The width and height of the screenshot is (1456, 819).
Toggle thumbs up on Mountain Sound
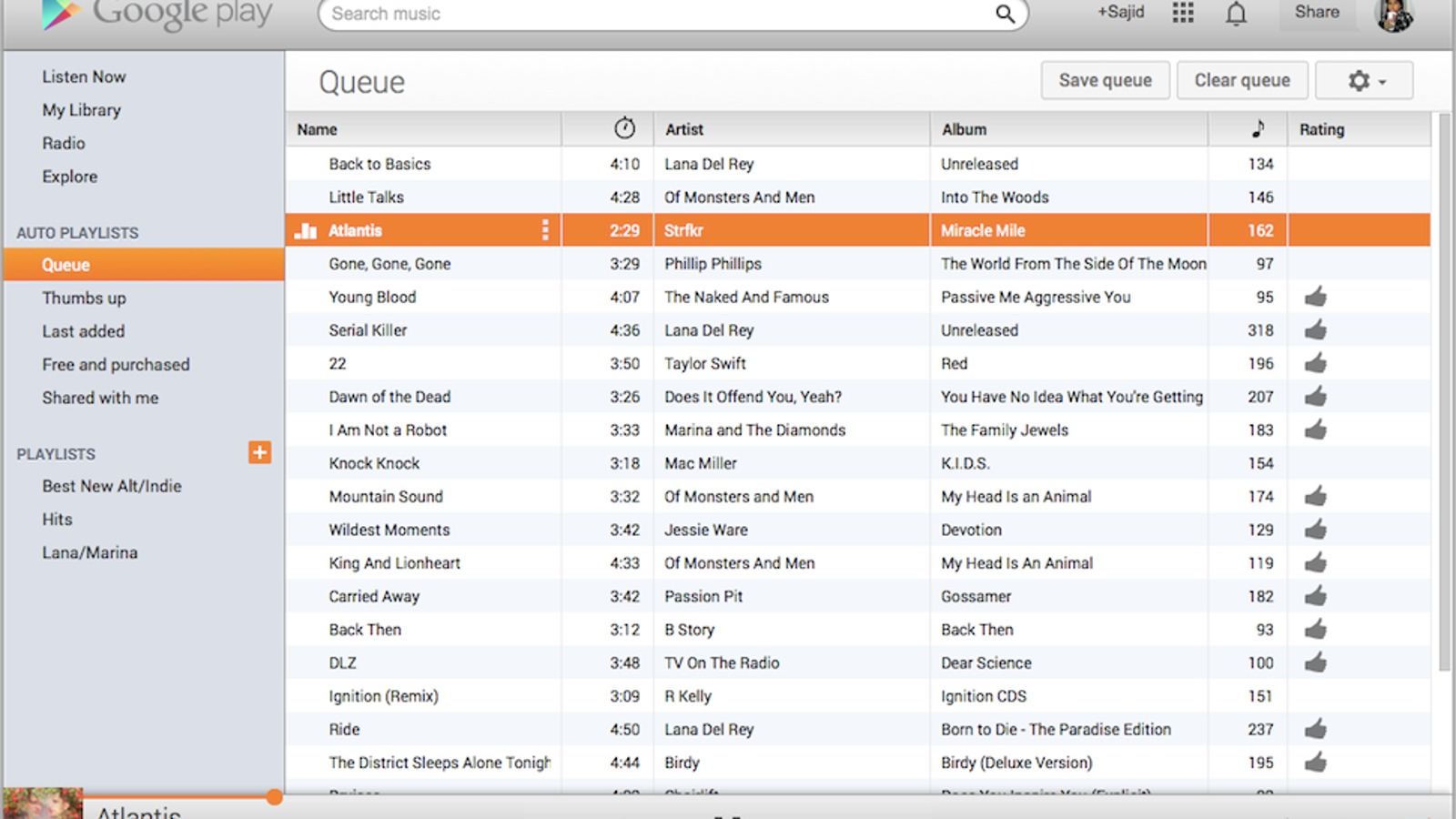[1315, 496]
